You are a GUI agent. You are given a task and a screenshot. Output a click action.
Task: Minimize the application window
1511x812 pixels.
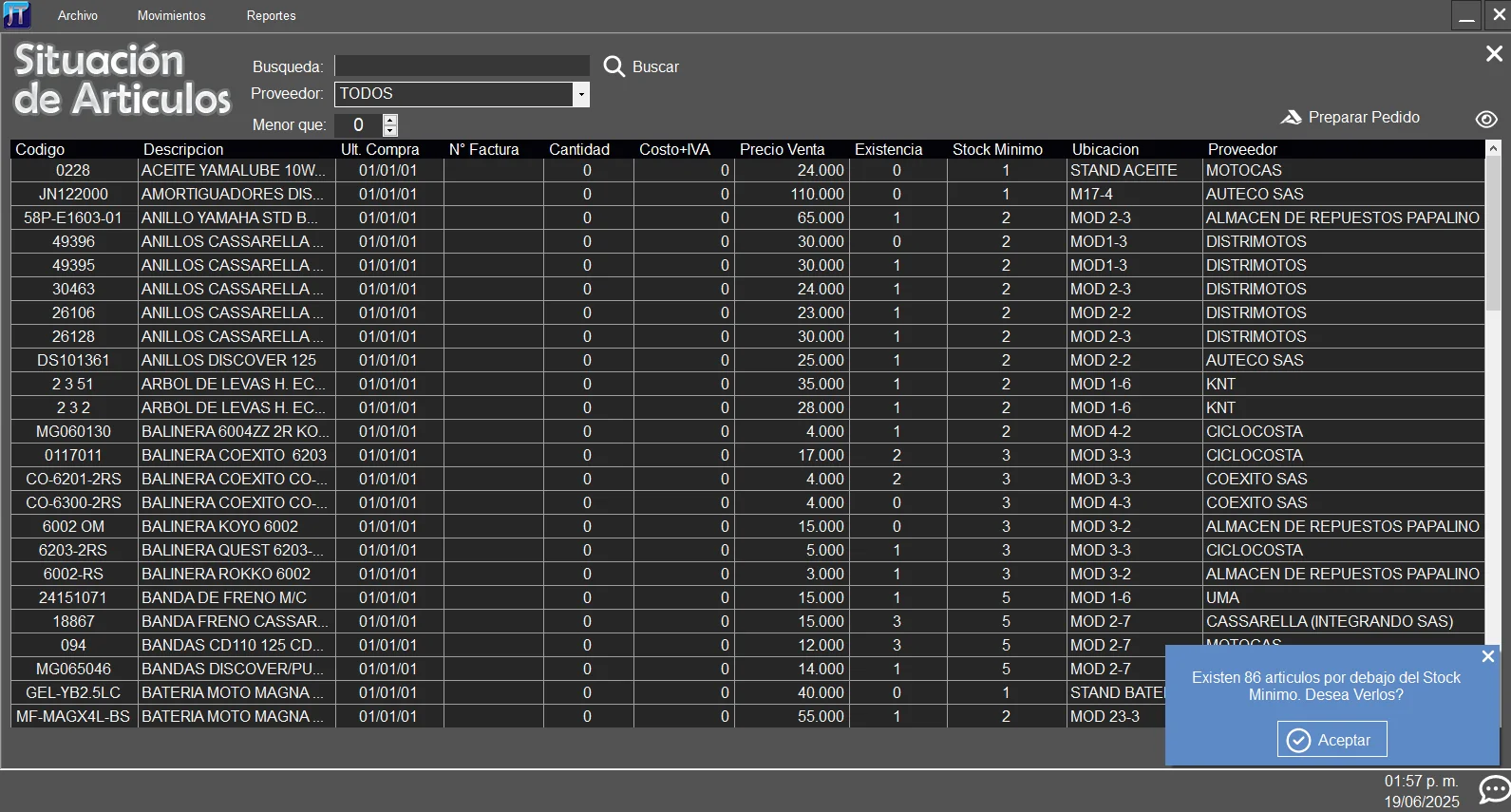(x=1466, y=15)
